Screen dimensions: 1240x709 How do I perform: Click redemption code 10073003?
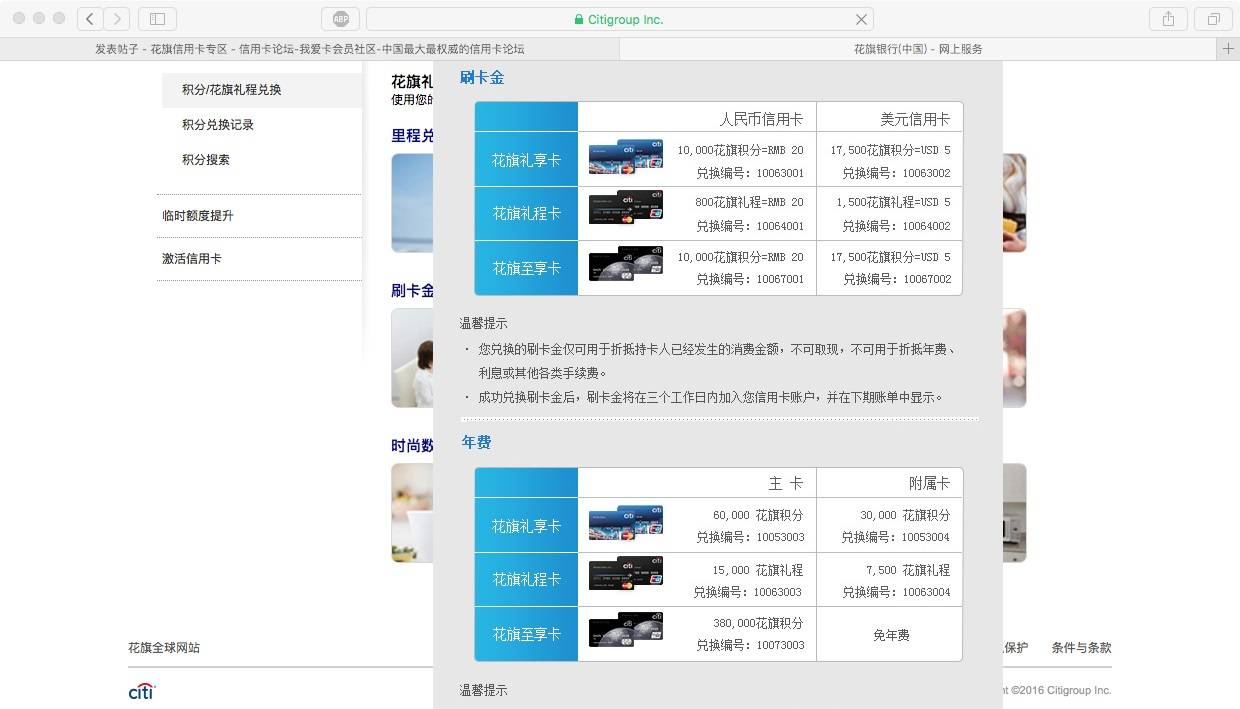coord(780,645)
